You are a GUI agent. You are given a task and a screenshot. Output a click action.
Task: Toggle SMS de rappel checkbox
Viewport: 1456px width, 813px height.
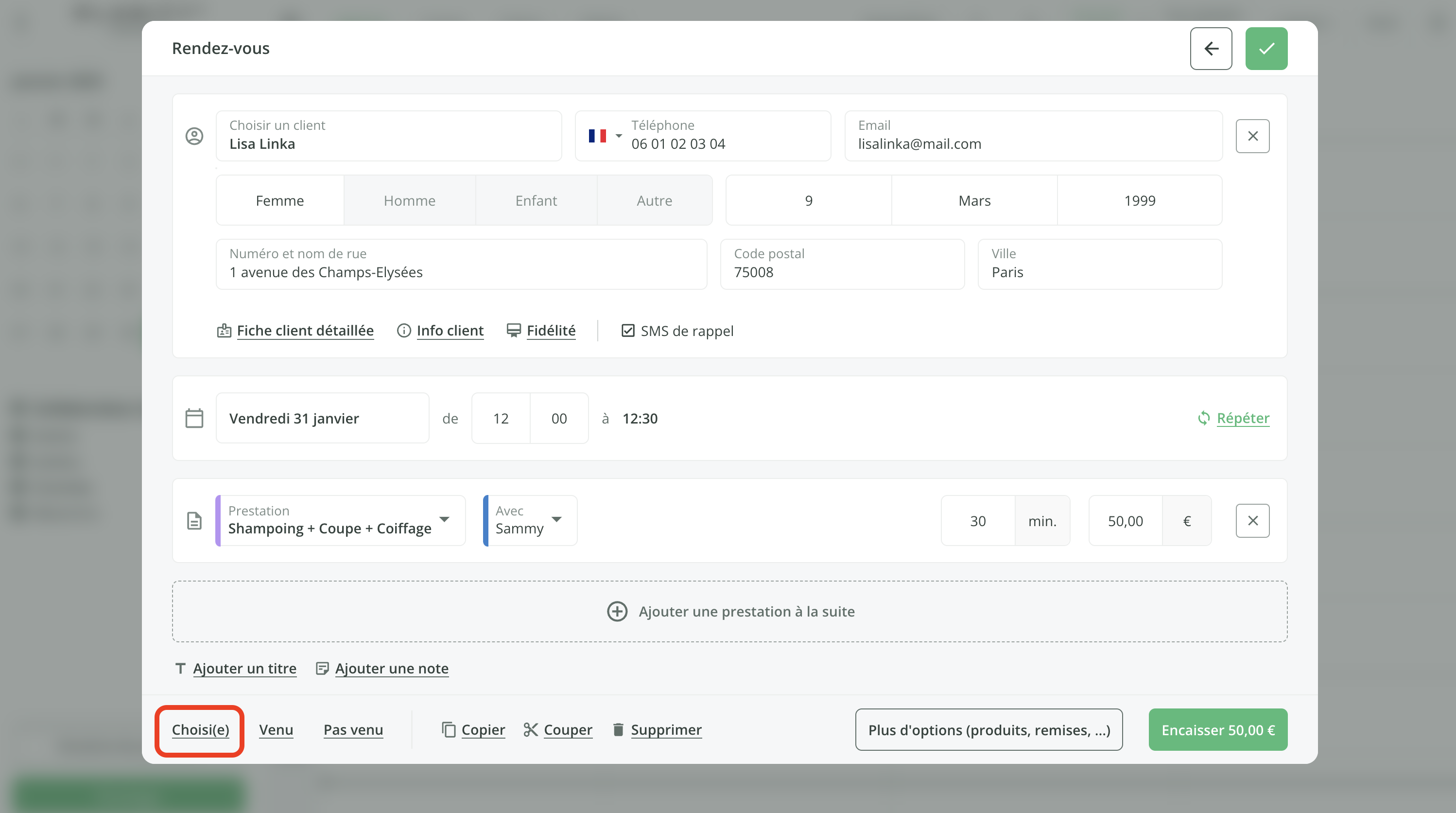627,331
